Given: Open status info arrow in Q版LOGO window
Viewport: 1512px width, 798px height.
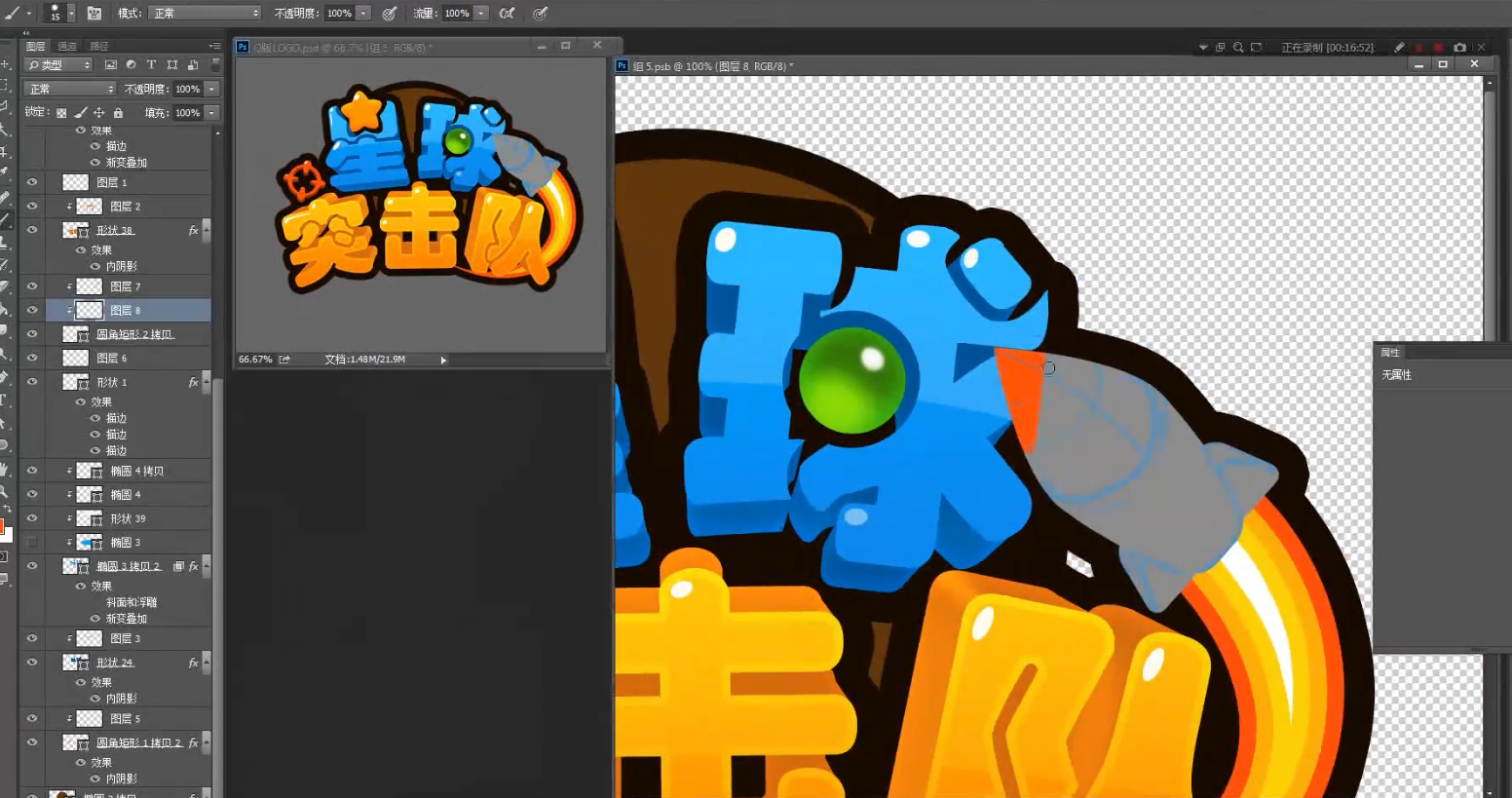Looking at the screenshot, I should pyautogui.click(x=443, y=361).
